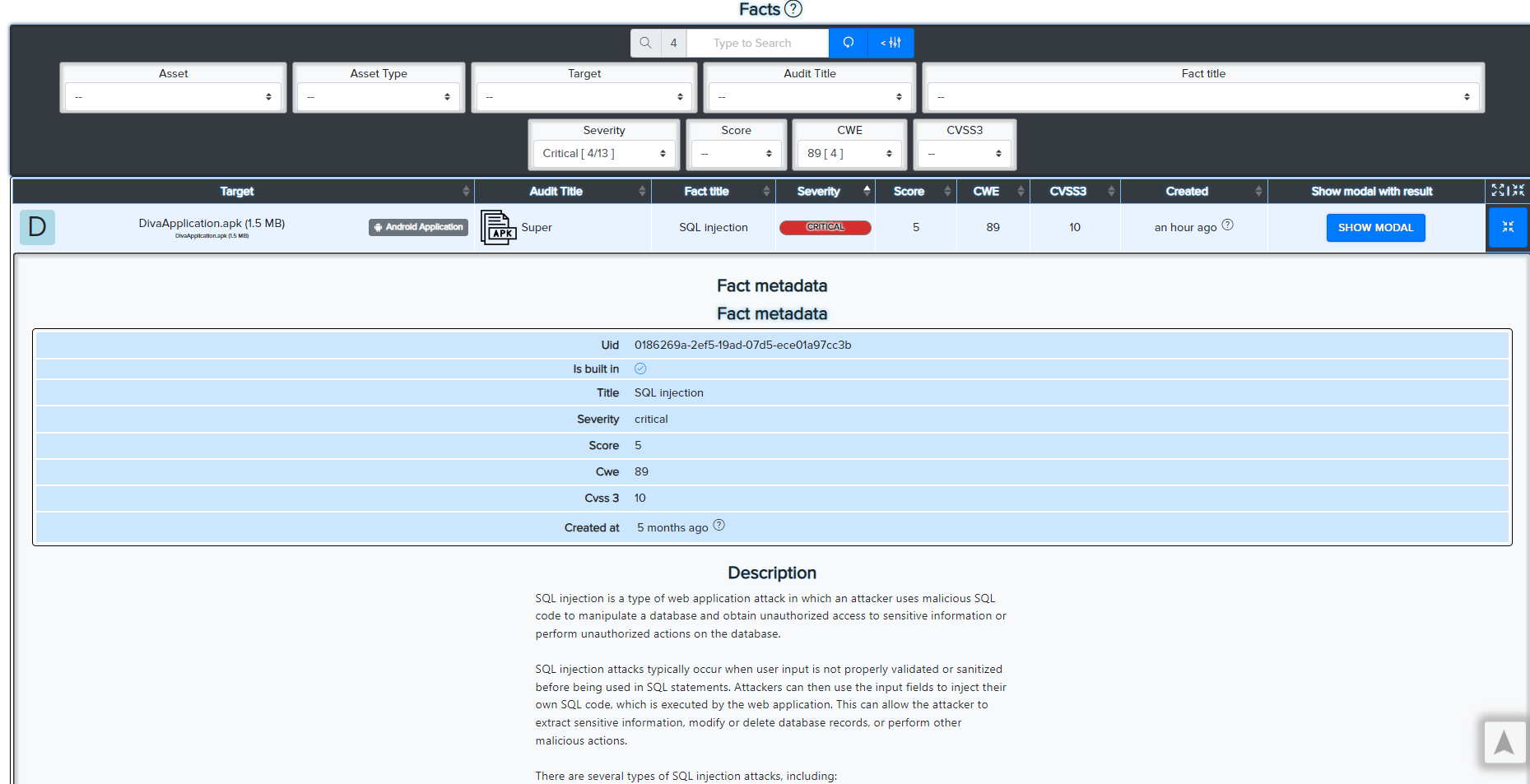Open the Audit Title filter dropdown
This screenshot has width=1530, height=784.
[x=810, y=97]
